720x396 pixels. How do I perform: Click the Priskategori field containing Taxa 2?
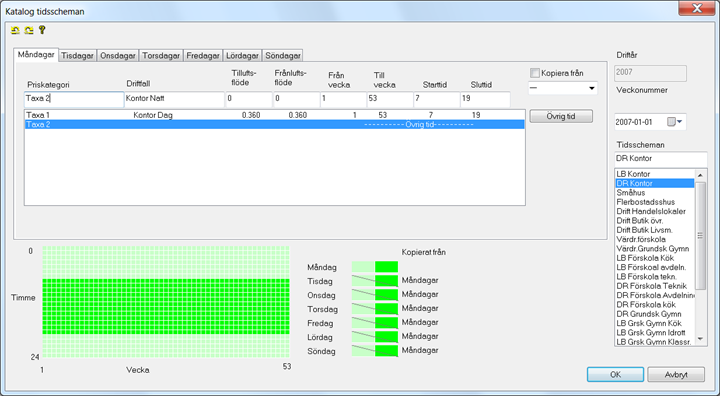pos(74,99)
